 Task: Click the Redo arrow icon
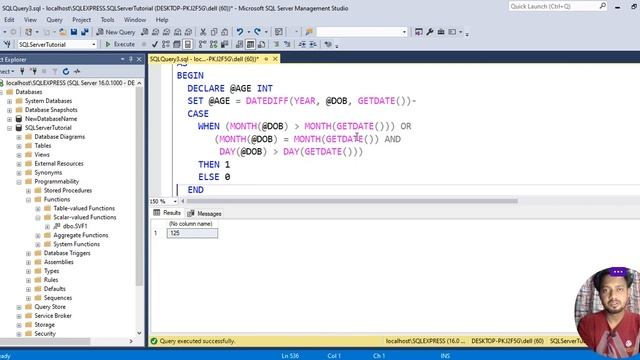pos(258,32)
